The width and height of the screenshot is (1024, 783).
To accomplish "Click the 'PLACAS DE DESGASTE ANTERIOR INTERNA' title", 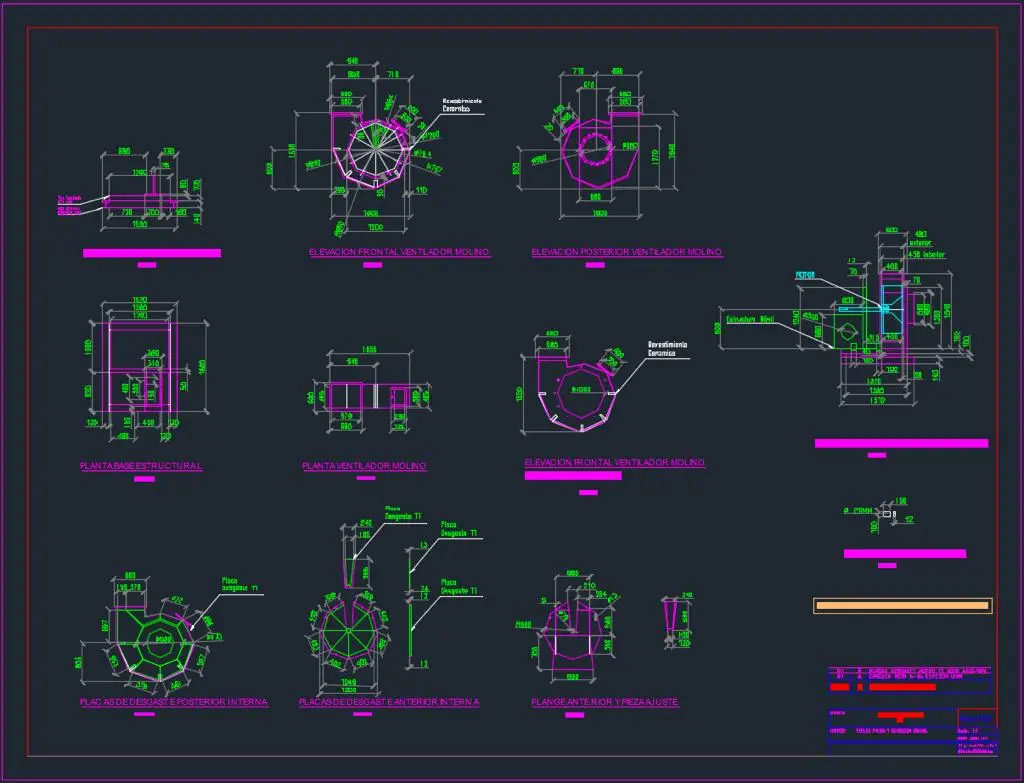I will tap(389, 703).
